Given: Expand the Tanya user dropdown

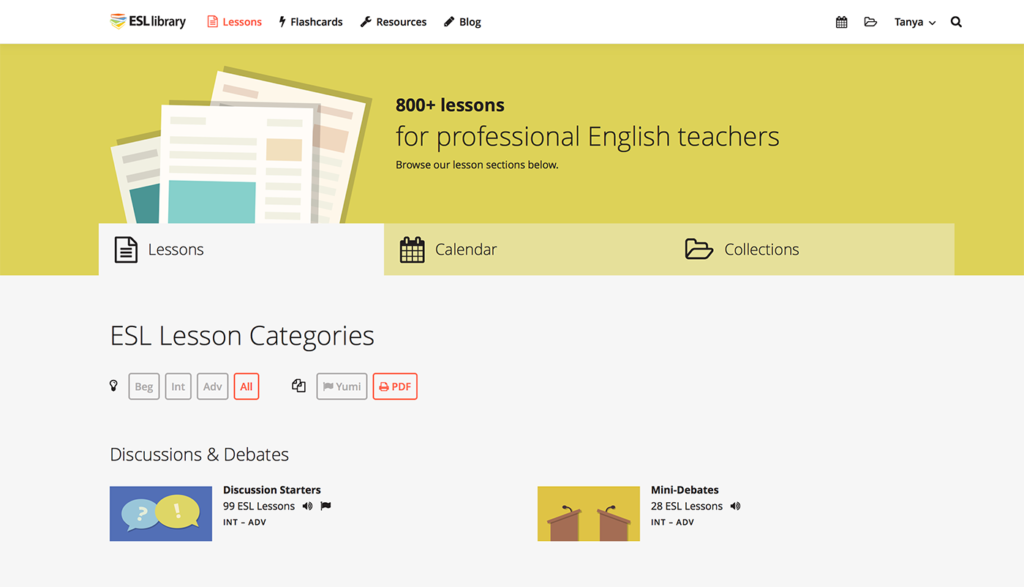Looking at the screenshot, I should click(915, 22).
